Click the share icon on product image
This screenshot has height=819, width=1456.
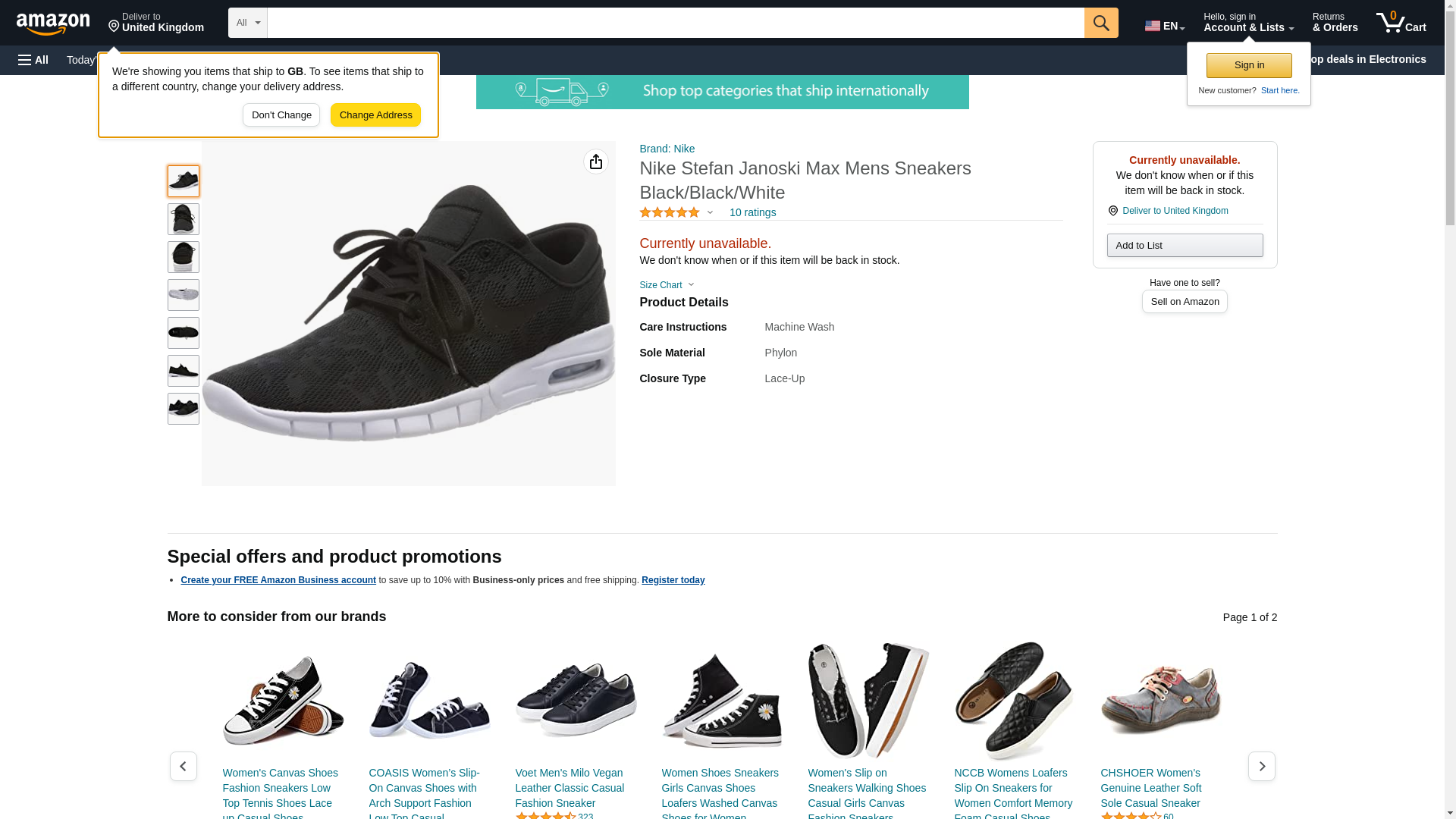click(595, 162)
